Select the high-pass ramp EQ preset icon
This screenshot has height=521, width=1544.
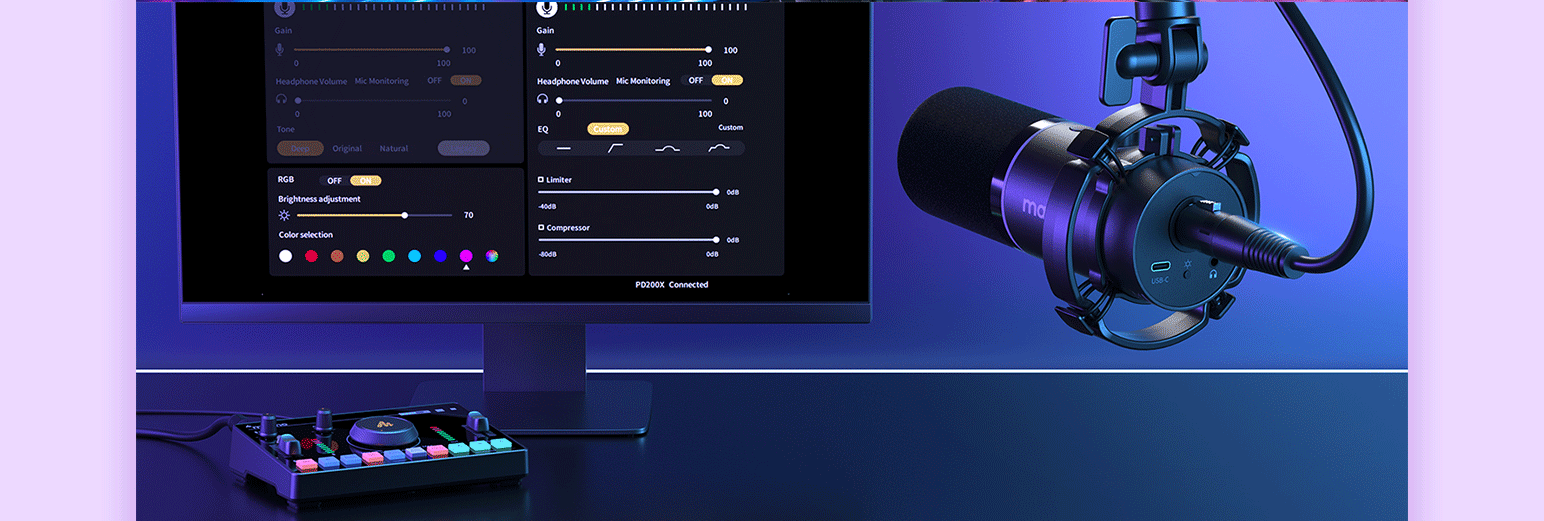pyautogui.click(x=615, y=148)
